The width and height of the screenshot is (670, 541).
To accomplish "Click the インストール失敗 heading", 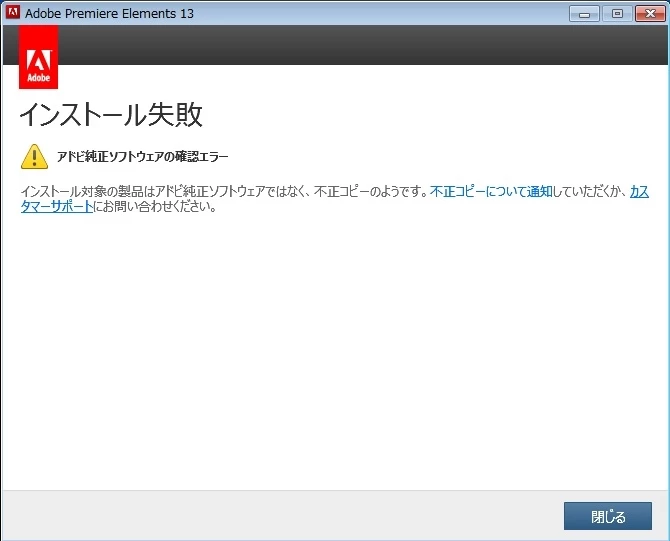I will click(111, 115).
